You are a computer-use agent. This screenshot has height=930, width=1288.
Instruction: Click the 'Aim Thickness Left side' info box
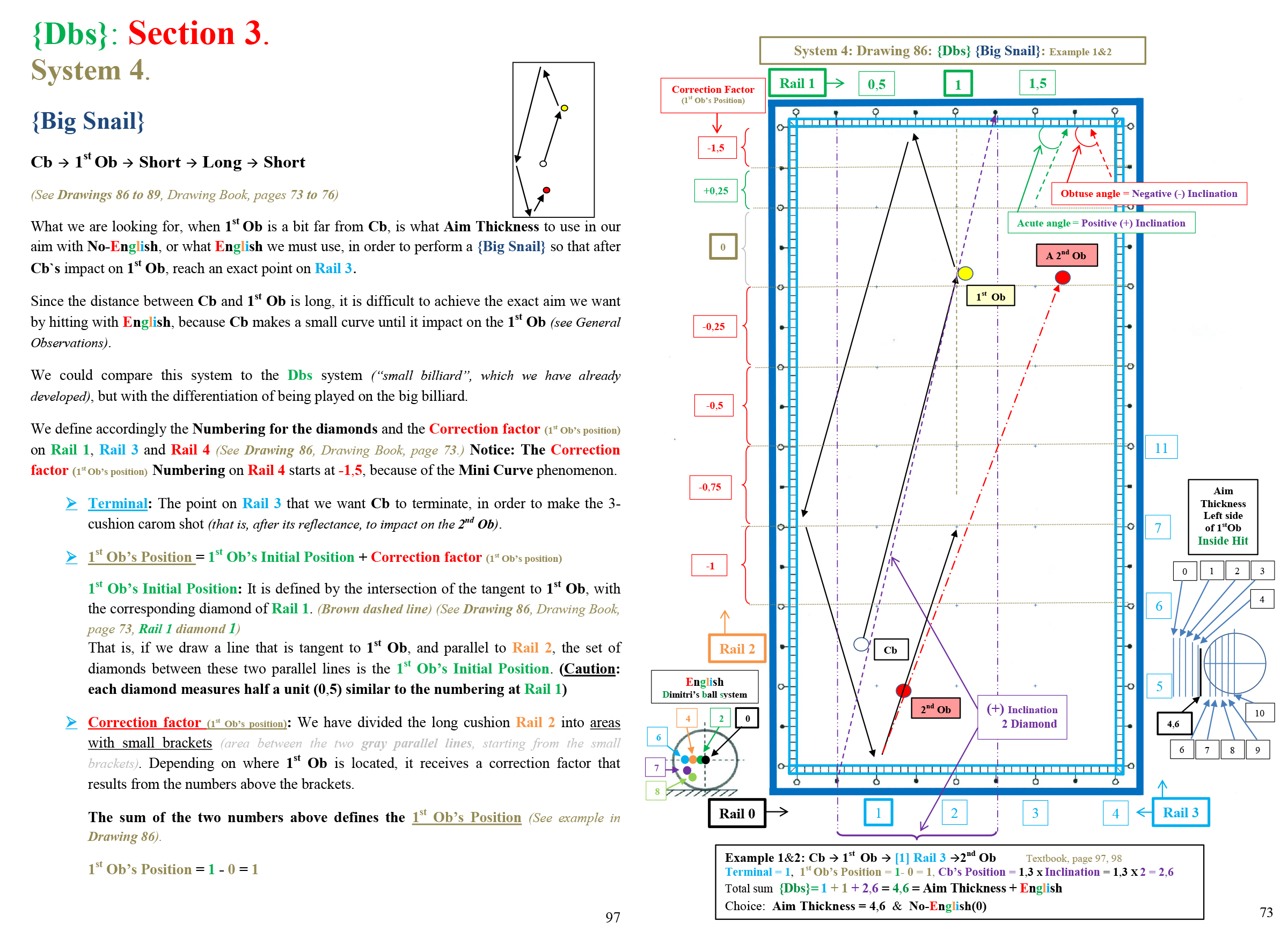click(1223, 517)
